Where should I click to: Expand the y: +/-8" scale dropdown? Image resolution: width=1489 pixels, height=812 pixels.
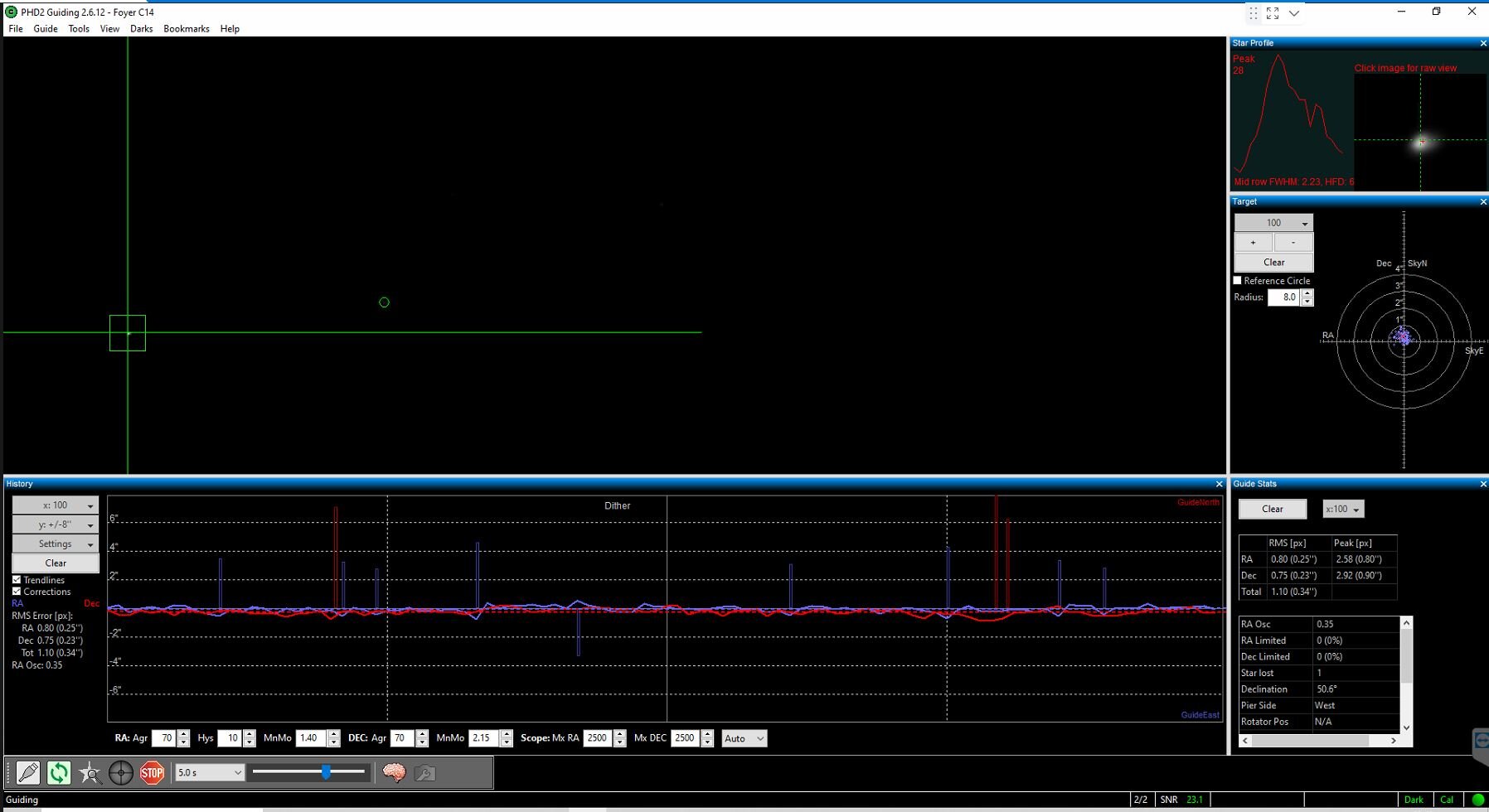pos(56,524)
